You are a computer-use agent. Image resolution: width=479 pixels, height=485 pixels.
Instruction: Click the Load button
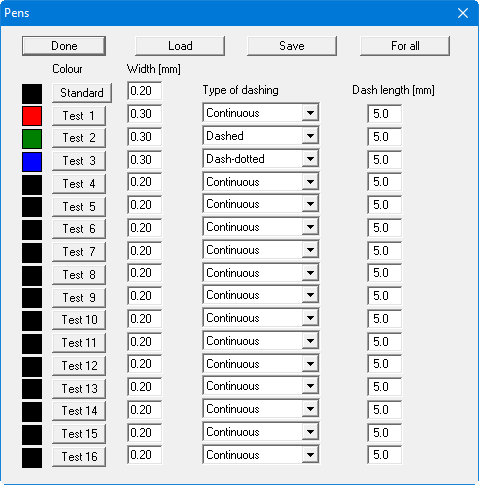[180, 46]
